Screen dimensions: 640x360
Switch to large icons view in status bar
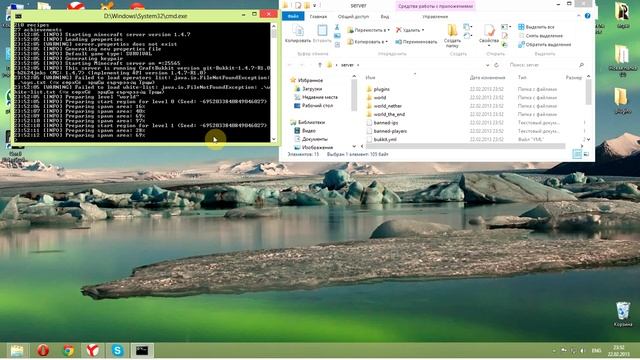click(x=586, y=154)
